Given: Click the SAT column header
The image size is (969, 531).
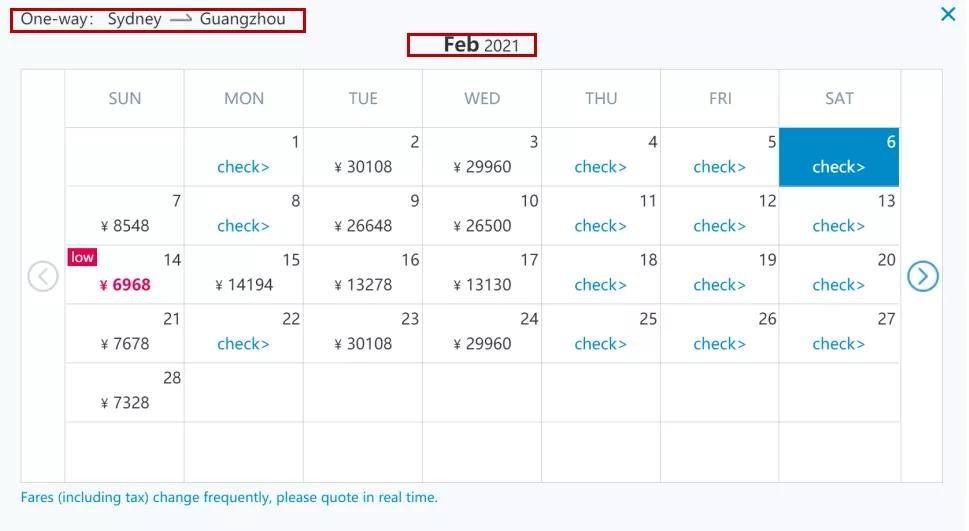Looking at the screenshot, I should click(839, 98).
